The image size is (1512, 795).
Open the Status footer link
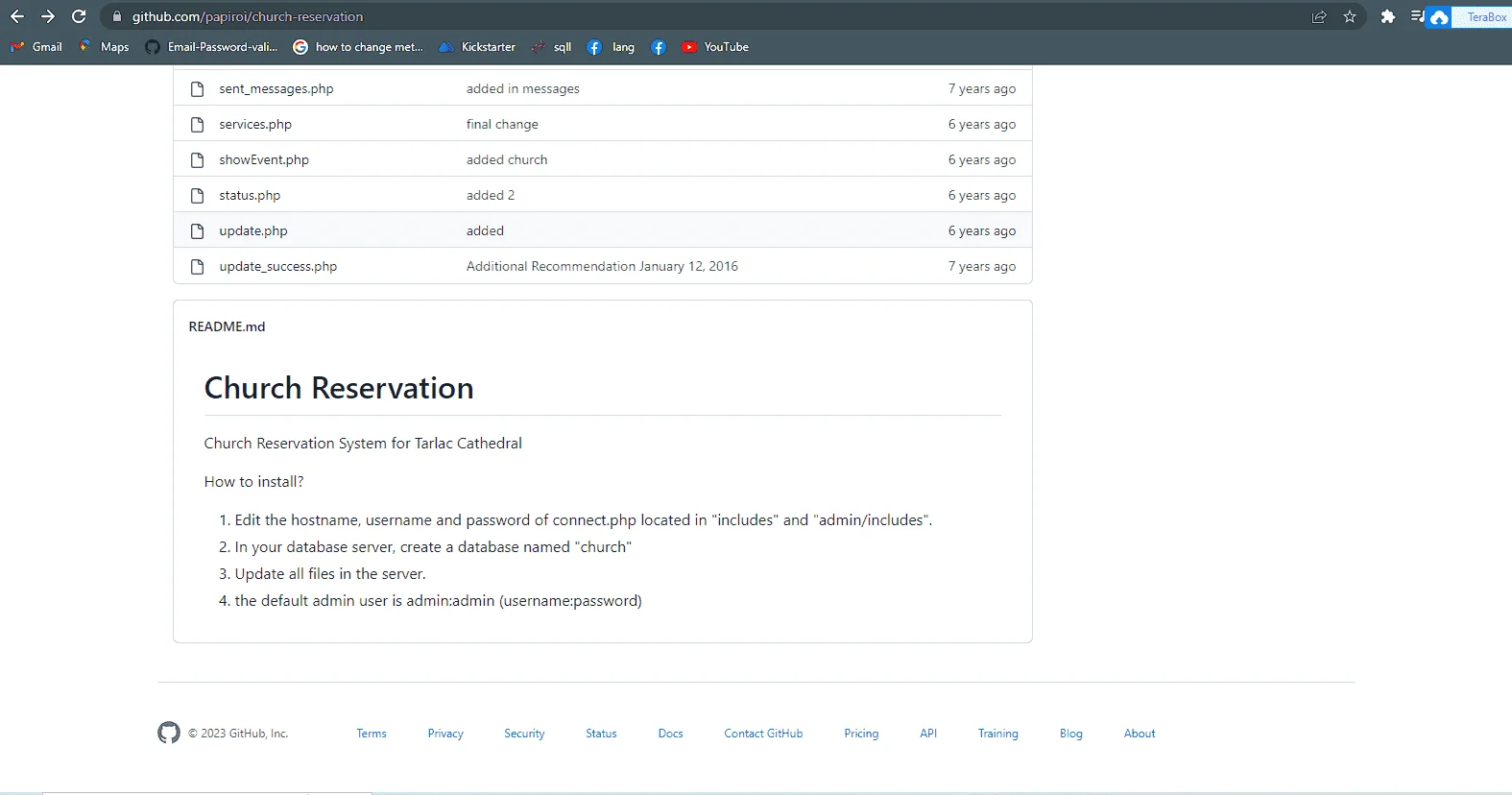click(x=601, y=733)
